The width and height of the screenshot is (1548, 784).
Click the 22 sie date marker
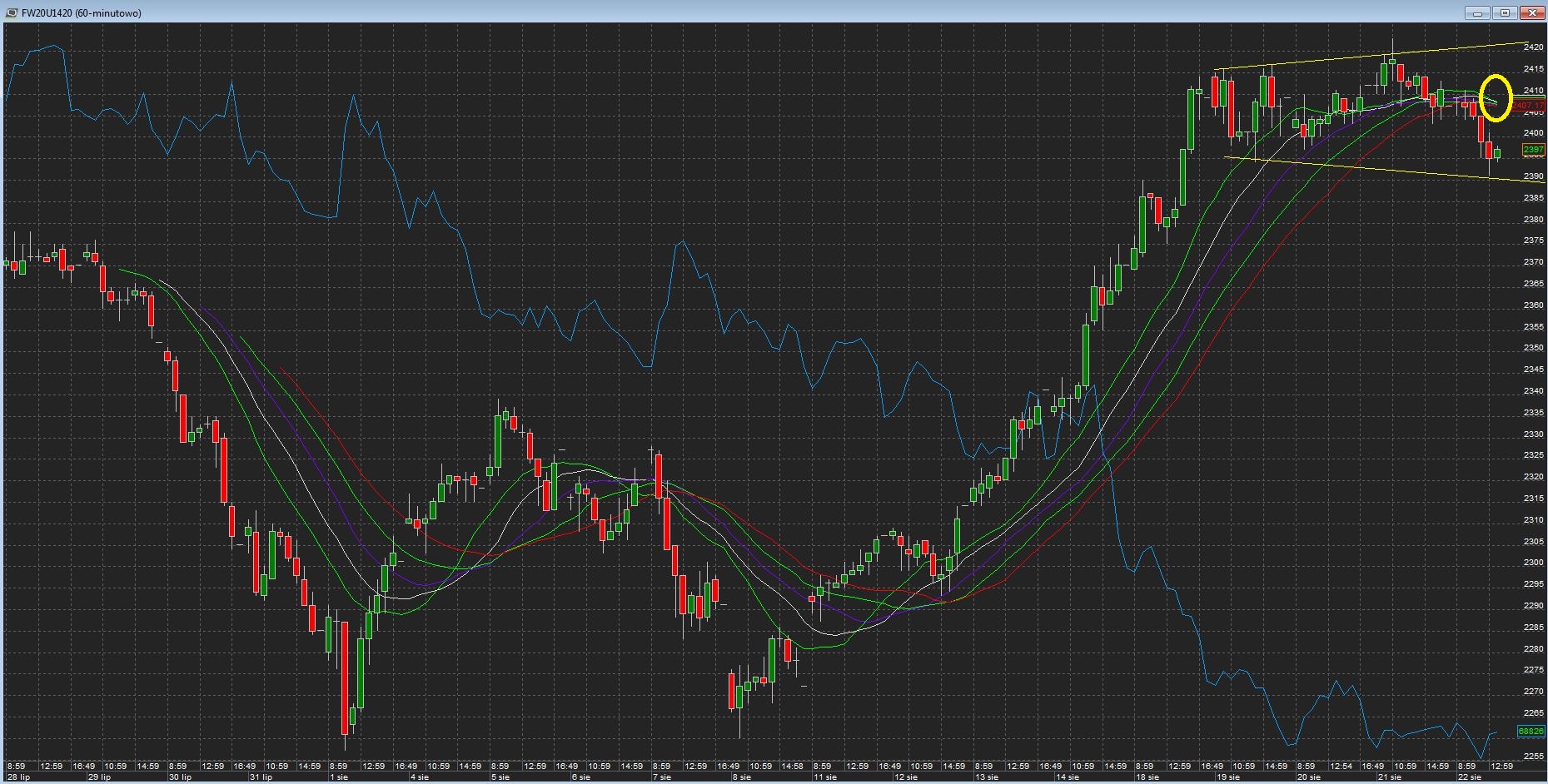1471,777
